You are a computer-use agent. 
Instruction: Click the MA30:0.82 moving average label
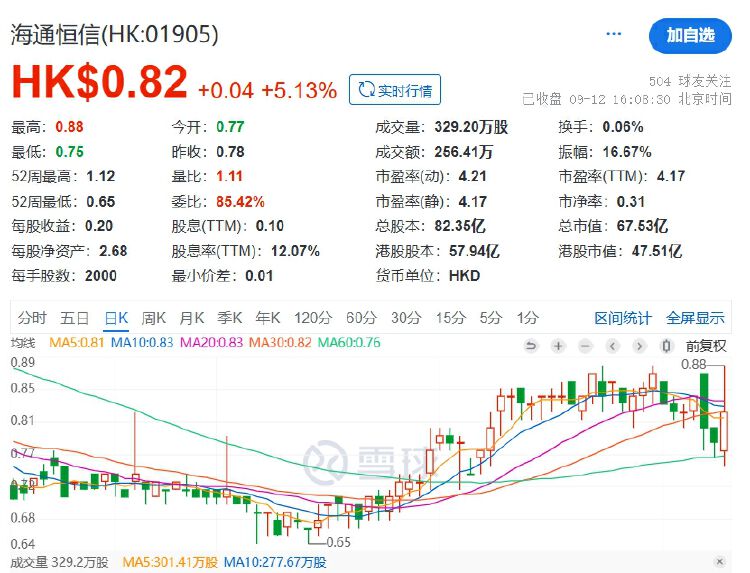(280, 342)
